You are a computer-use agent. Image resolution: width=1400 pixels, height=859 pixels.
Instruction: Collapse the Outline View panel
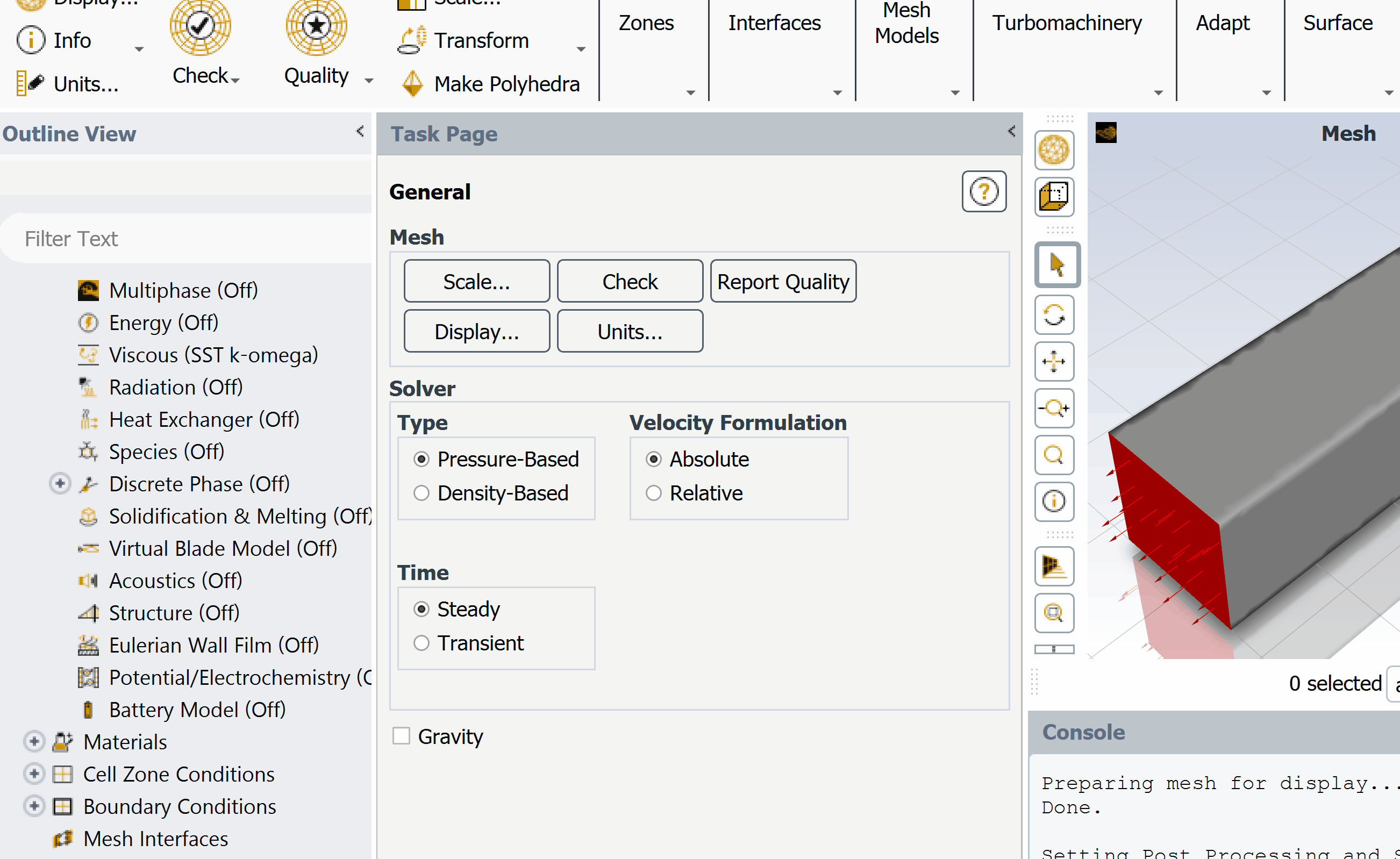click(x=360, y=131)
